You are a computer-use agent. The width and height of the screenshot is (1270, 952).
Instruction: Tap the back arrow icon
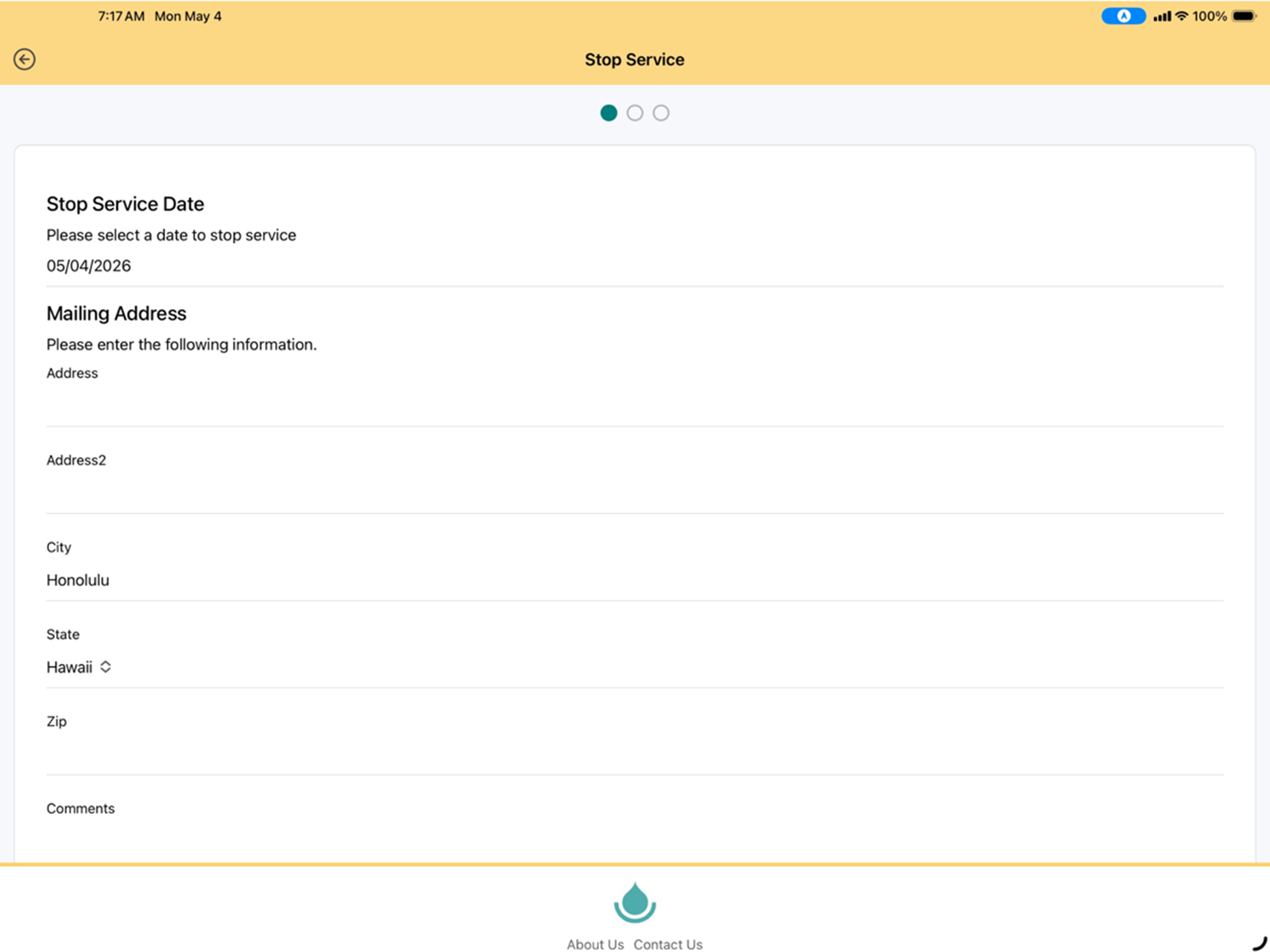[24, 59]
